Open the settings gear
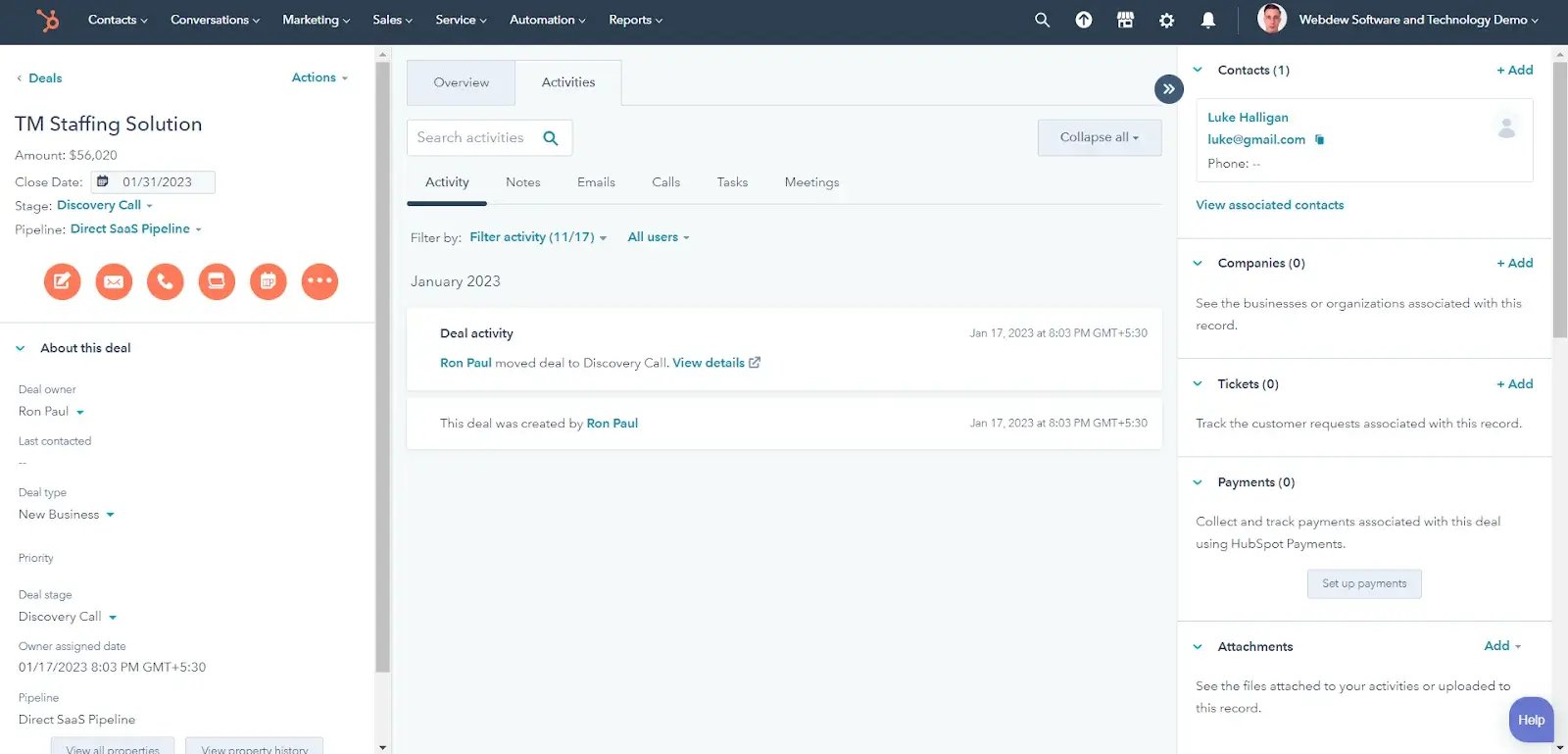Screen dimensions: 1568x754 pyautogui.click(x=1166, y=20)
